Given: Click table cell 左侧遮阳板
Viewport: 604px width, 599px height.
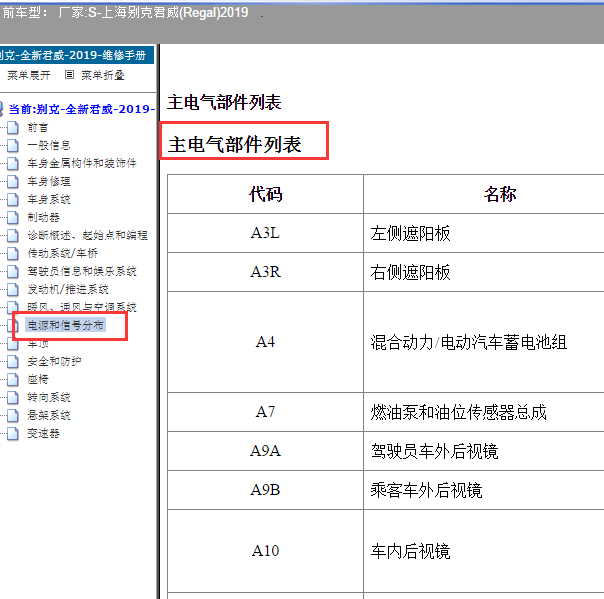Looking at the screenshot, I should click(484, 233).
